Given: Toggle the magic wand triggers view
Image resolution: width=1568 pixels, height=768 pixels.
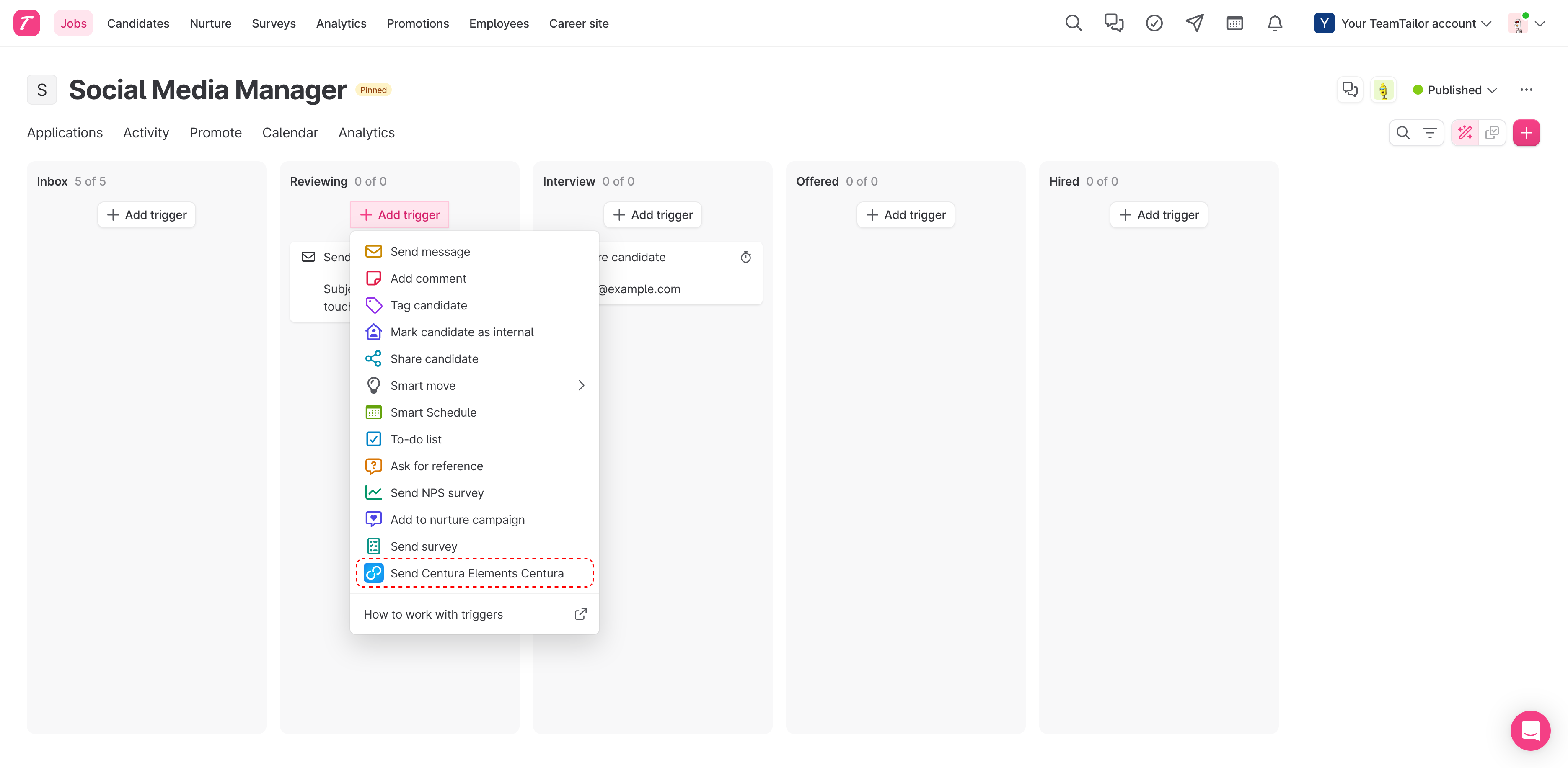Looking at the screenshot, I should (x=1465, y=133).
